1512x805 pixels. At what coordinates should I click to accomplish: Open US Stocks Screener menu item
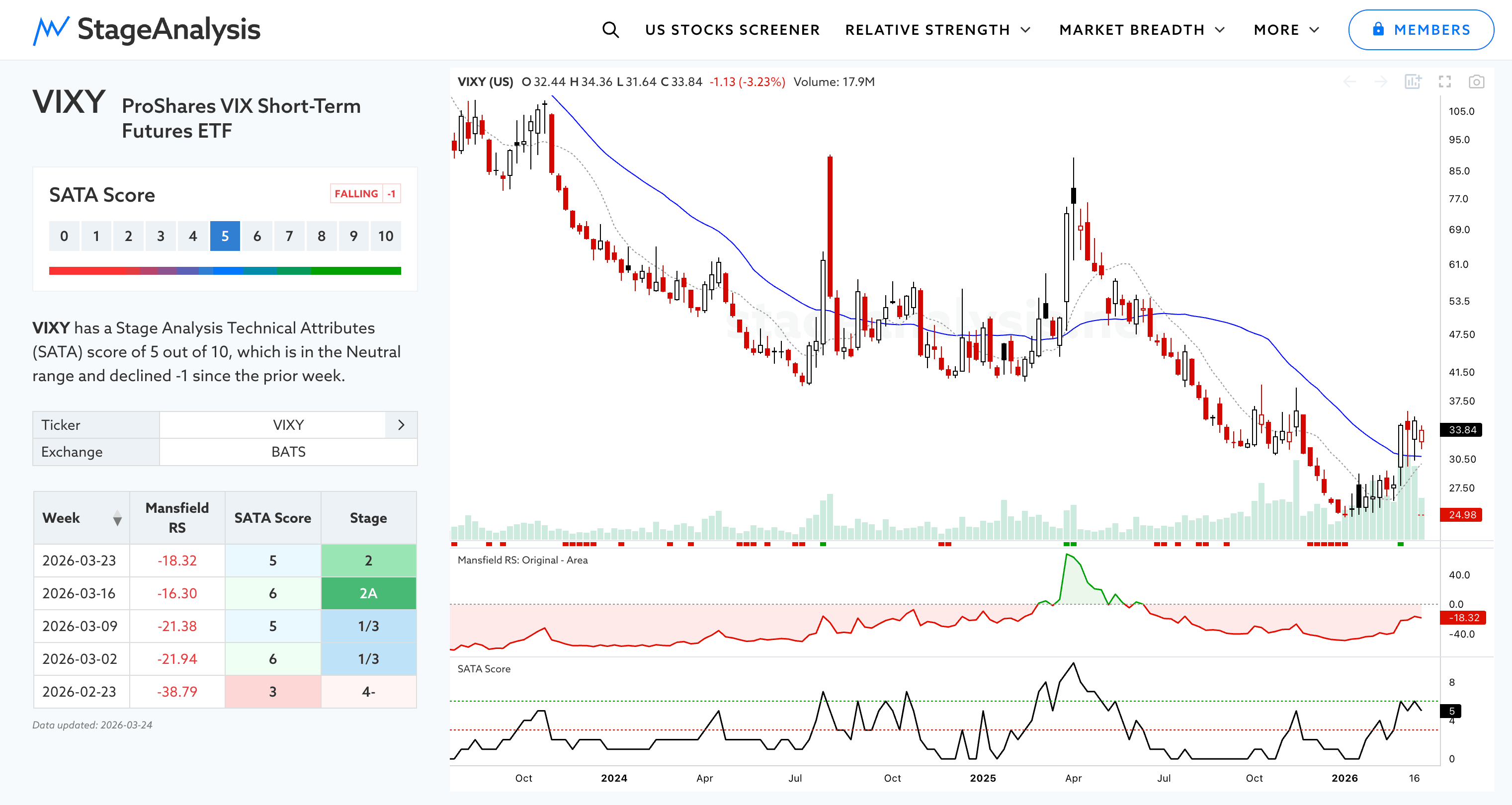click(x=732, y=30)
